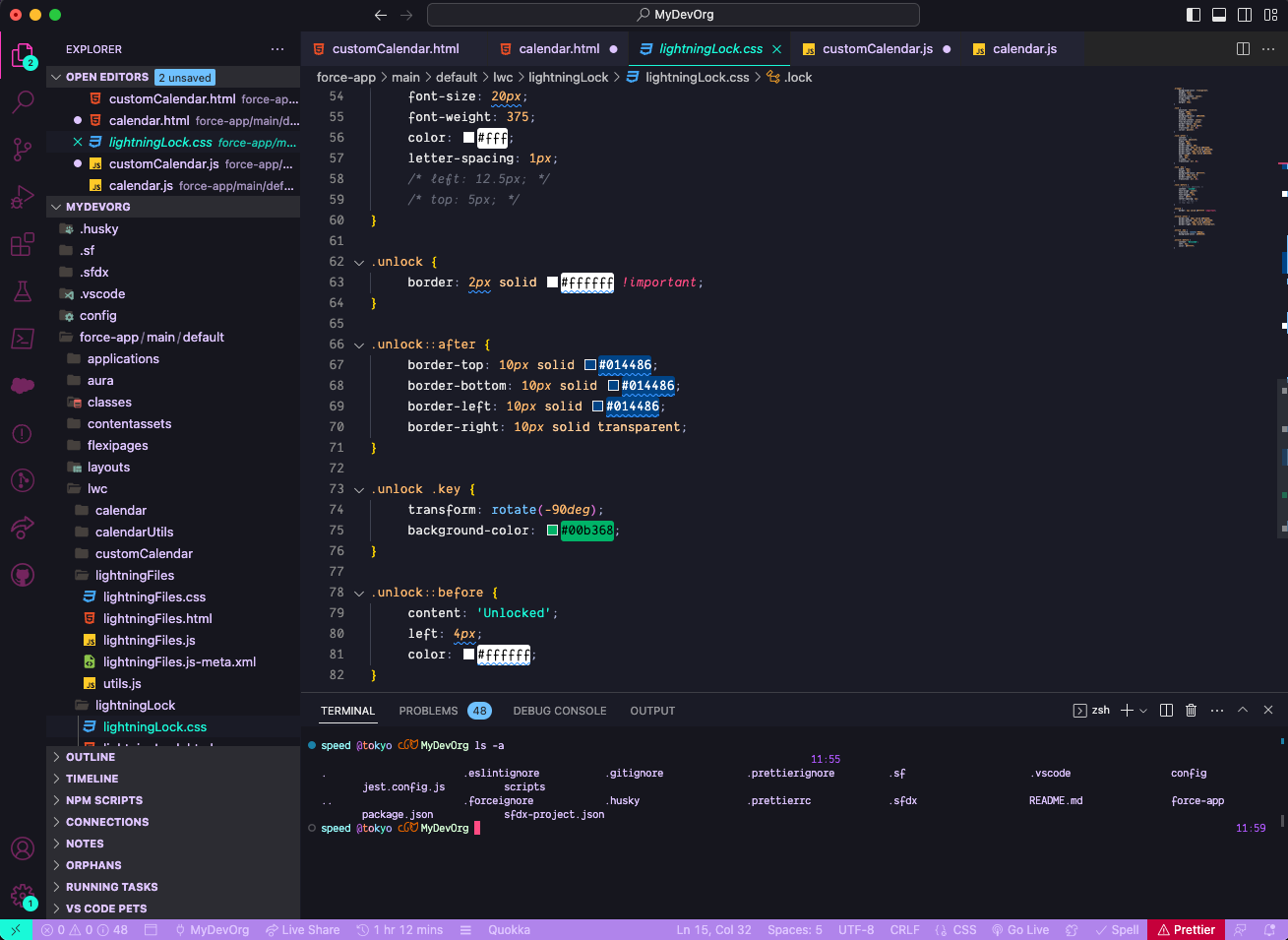This screenshot has height=940, width=1288.
Task: Open the Testing beaker panel
Action: tap(22, 289)
